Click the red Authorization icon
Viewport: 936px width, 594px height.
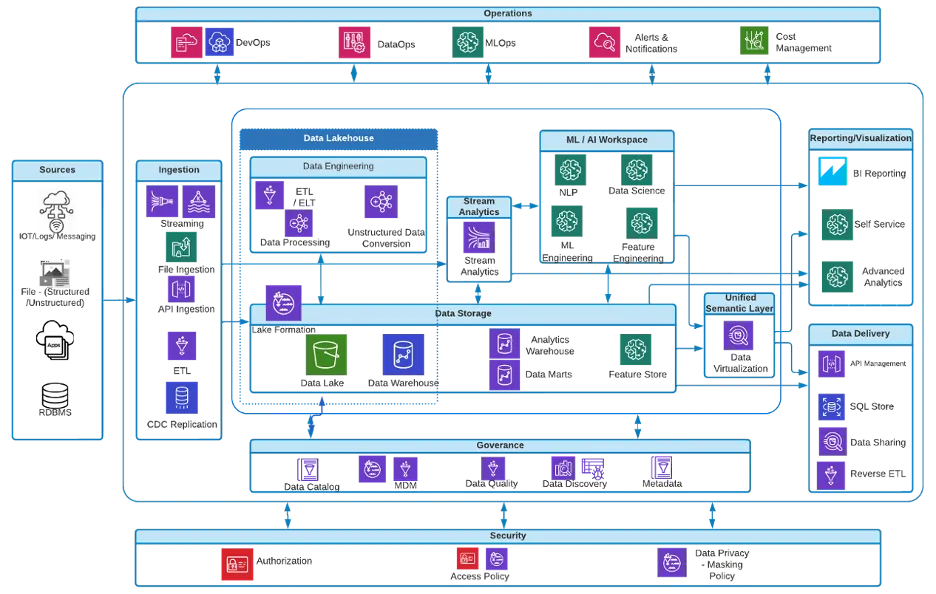237,564
